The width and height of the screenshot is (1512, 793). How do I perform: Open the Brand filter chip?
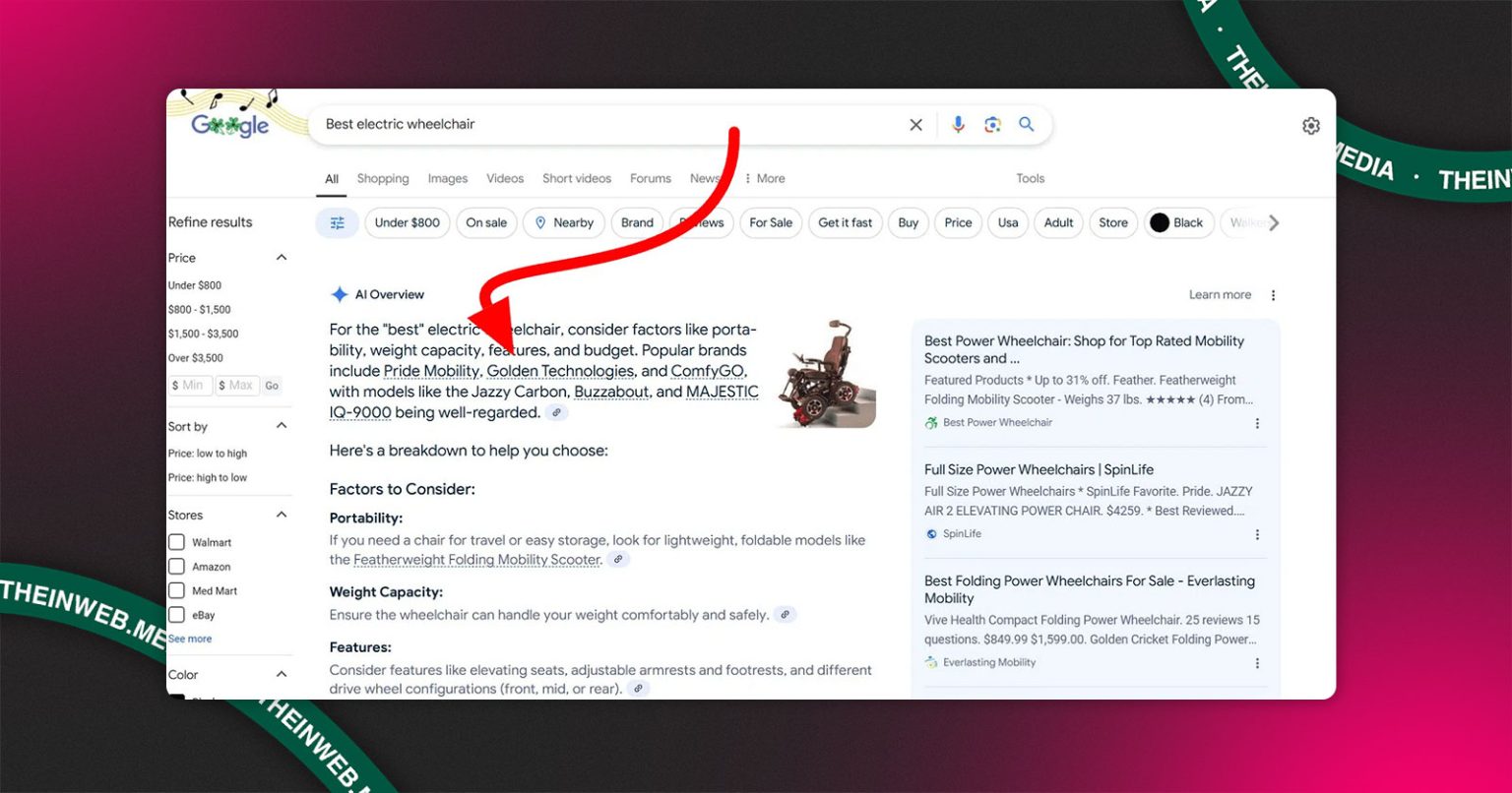point(637,223)
